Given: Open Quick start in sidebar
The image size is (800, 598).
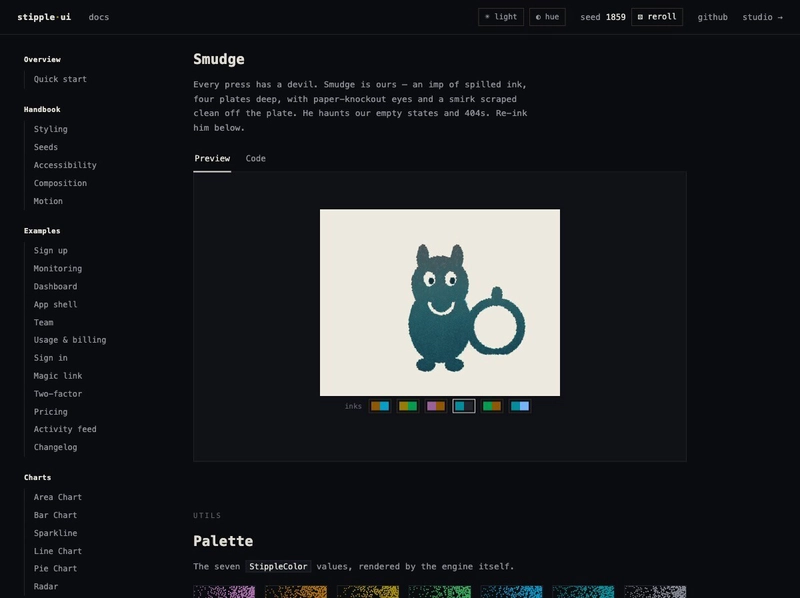Looking at the screenshot, I should (x=60, y=79).
